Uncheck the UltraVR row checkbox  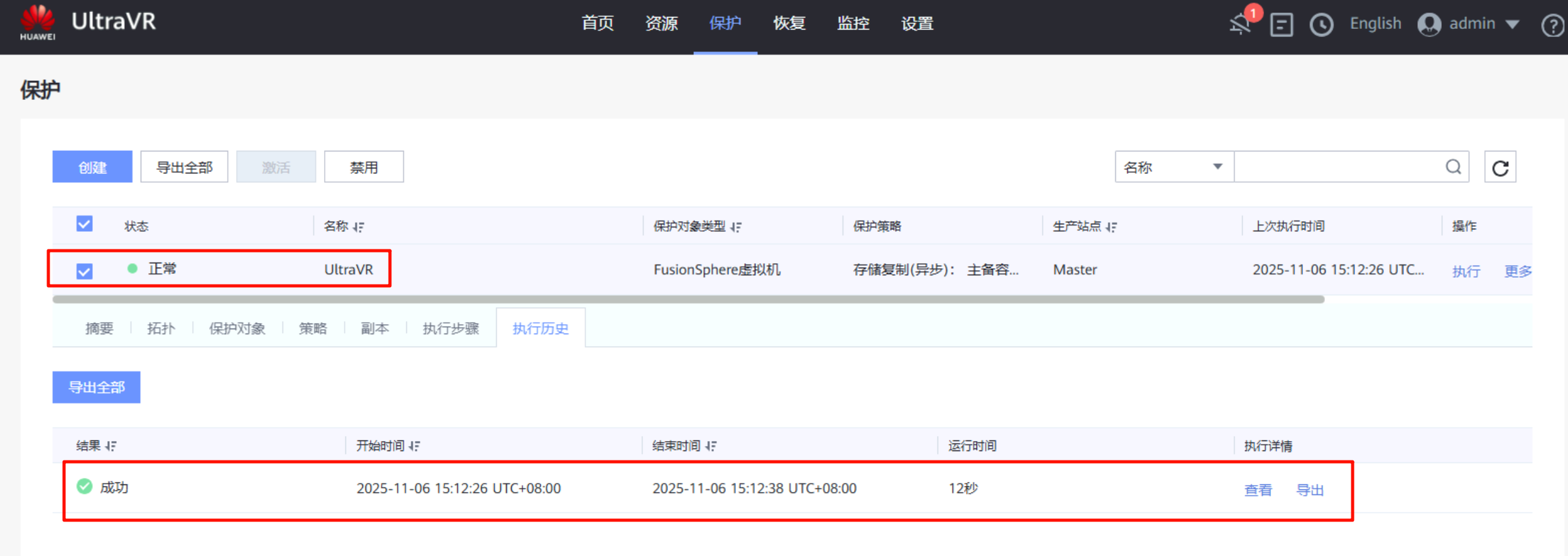85,271
